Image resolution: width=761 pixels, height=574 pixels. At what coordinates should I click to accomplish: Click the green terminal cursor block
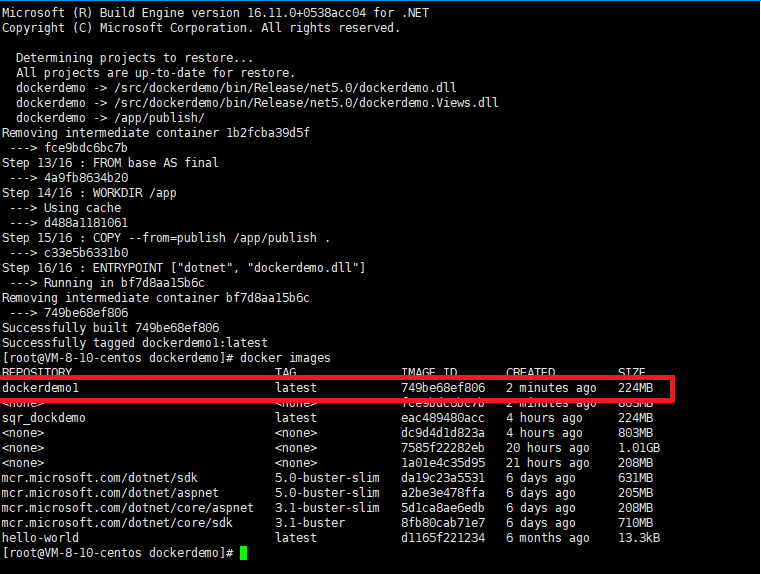click(244, 553)
